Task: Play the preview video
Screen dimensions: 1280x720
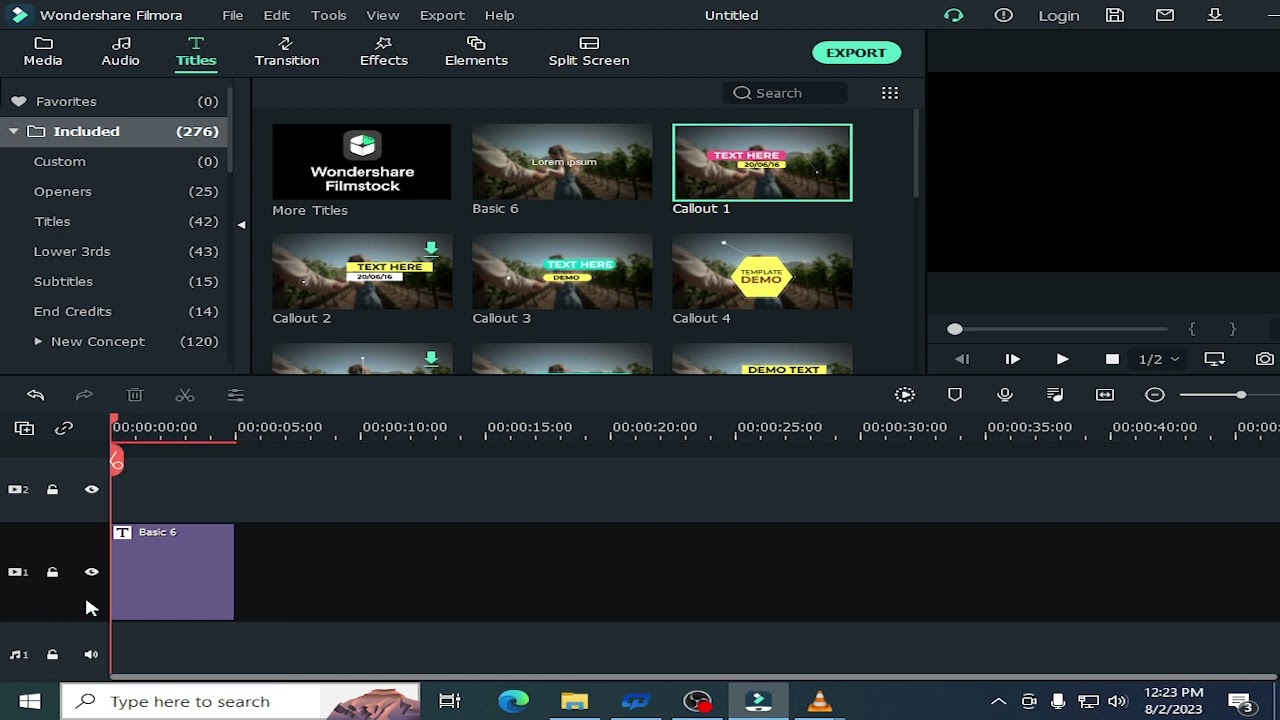Action: coord(1062,359)
